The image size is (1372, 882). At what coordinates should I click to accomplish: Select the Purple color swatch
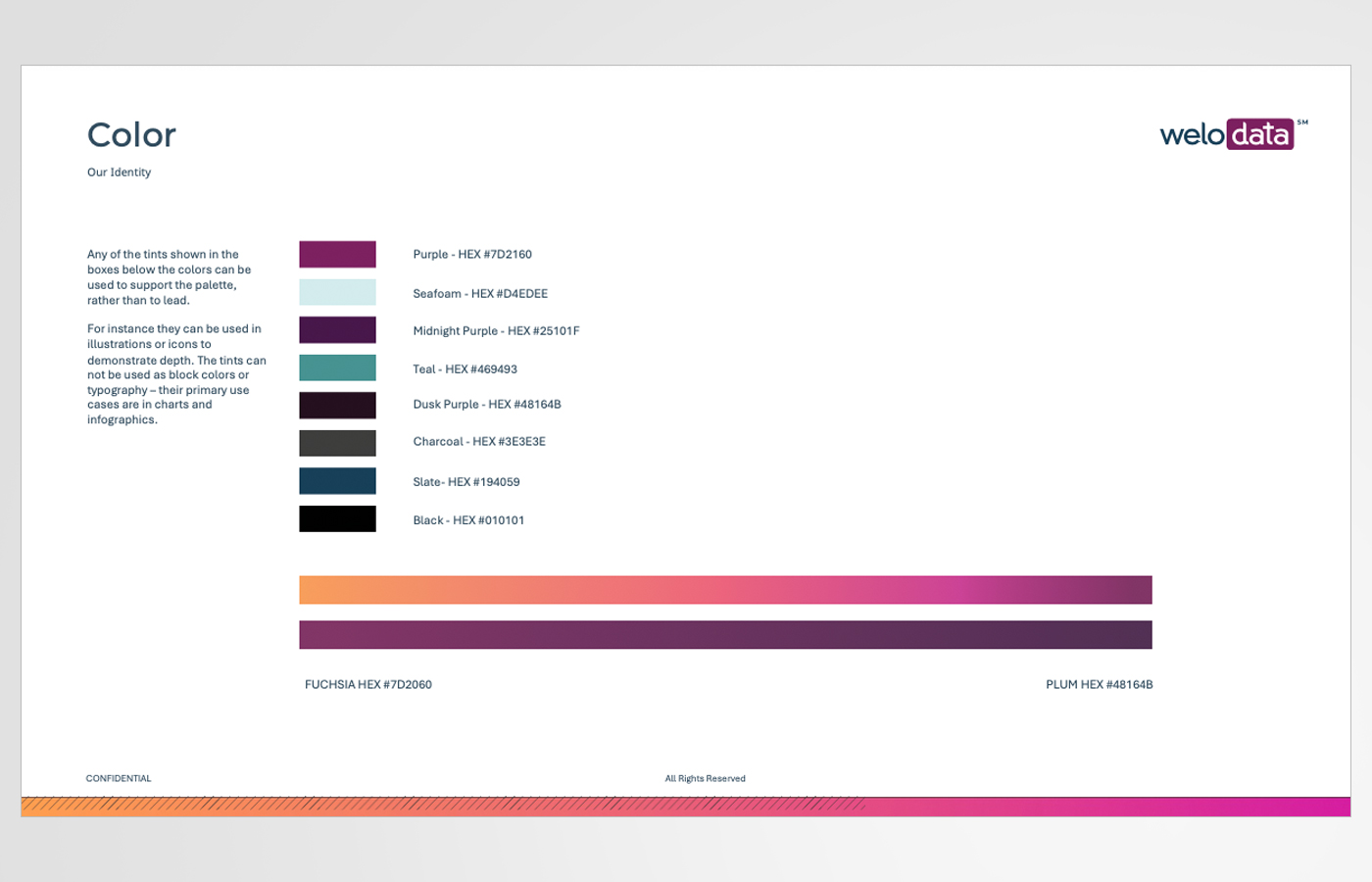click(x=337, y=254)
